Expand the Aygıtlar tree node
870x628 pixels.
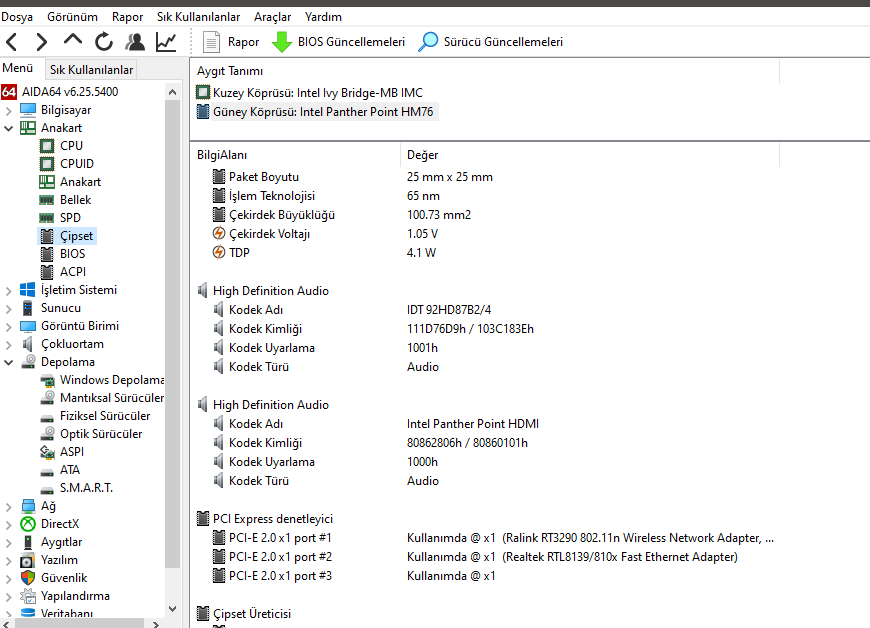pyautogui.click(x=8, y=543)
